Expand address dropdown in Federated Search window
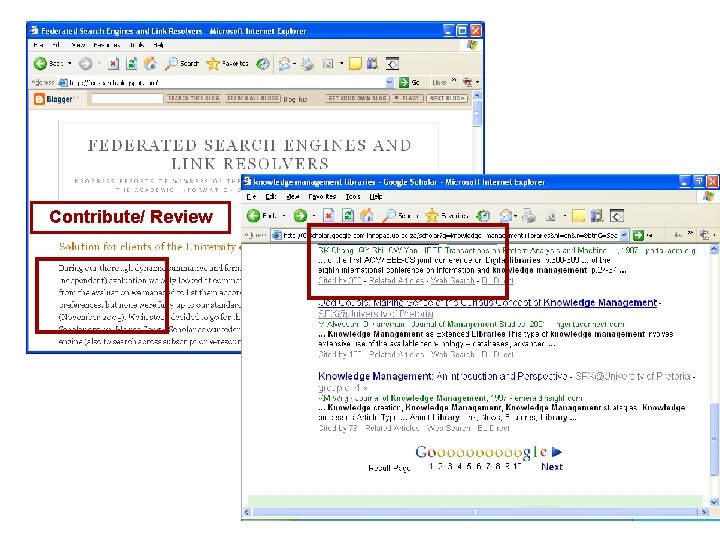Image resolution: width=720 pixels, height=540 pixels. tap(390, 83)
